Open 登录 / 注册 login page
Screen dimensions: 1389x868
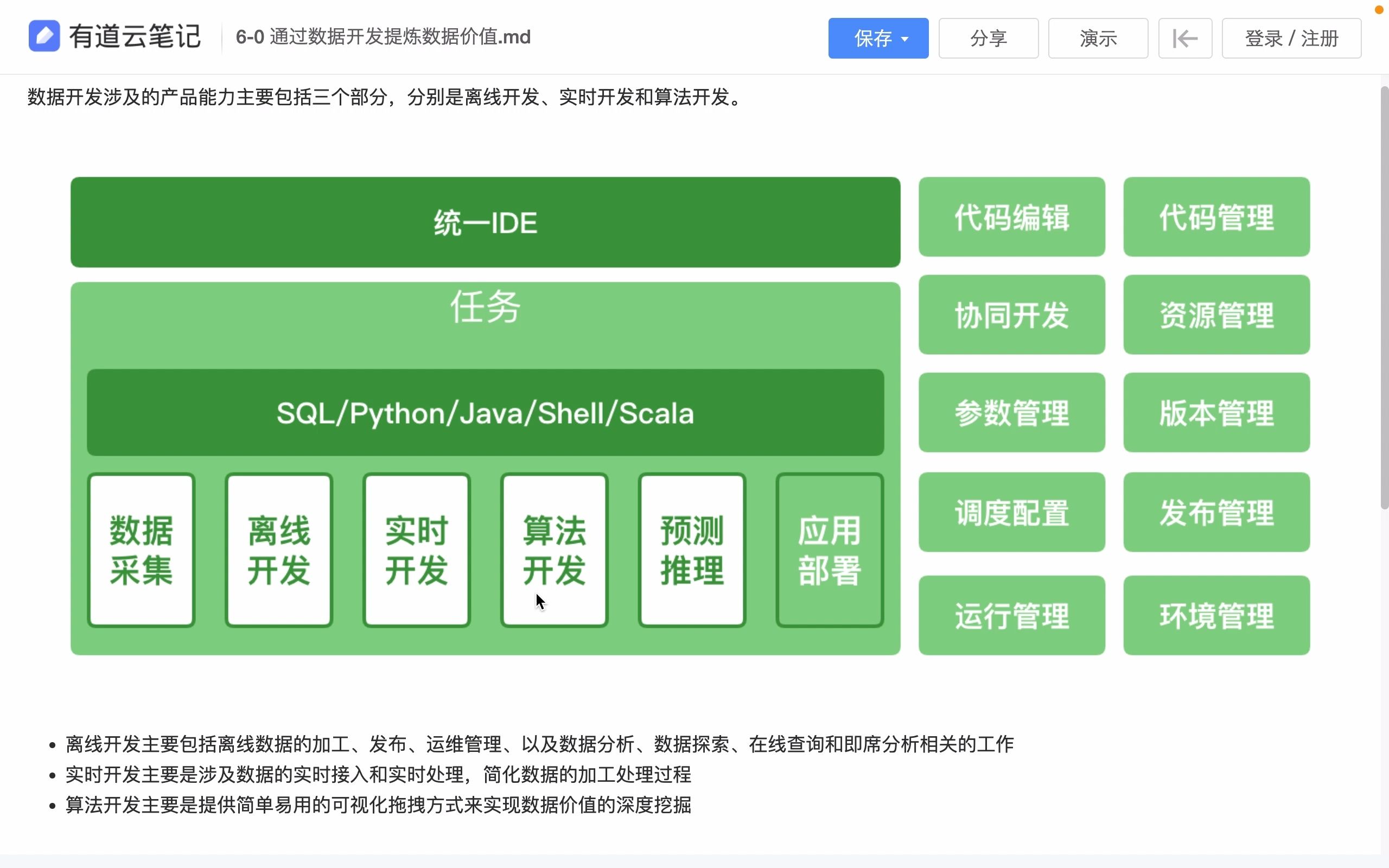(1291, 39)
